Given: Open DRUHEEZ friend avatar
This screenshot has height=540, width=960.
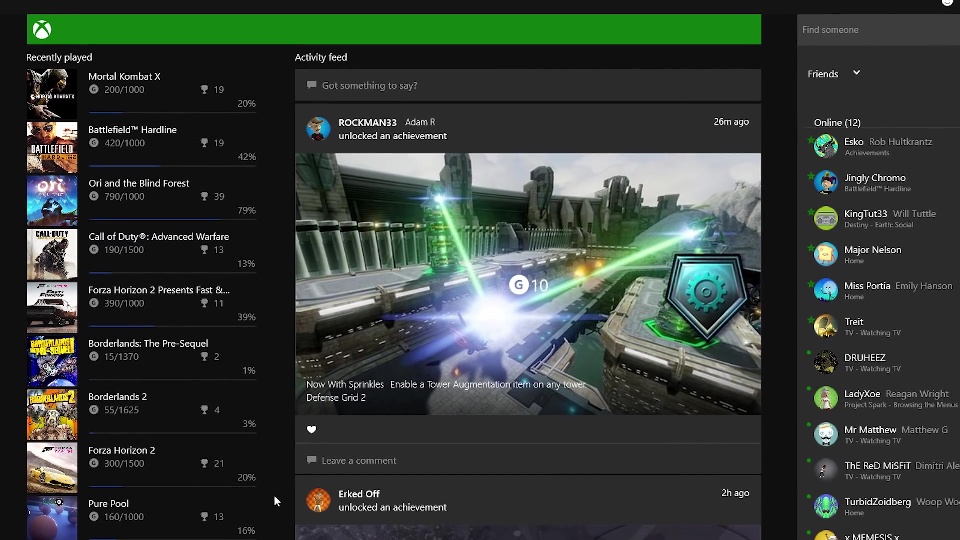Looking at the screenshot, I should coord(825,362).
